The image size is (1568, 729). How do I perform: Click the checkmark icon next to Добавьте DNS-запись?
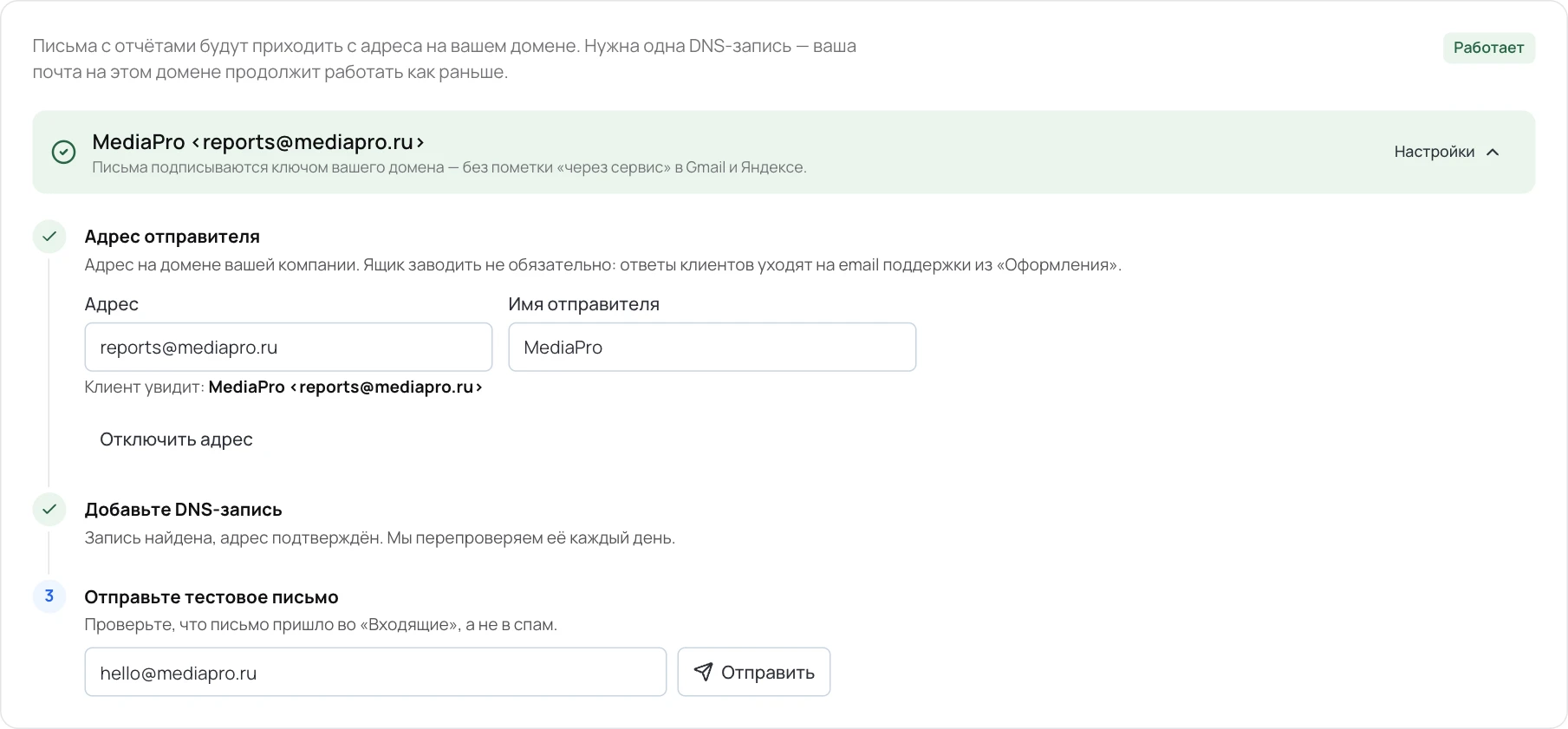(49, 510)
